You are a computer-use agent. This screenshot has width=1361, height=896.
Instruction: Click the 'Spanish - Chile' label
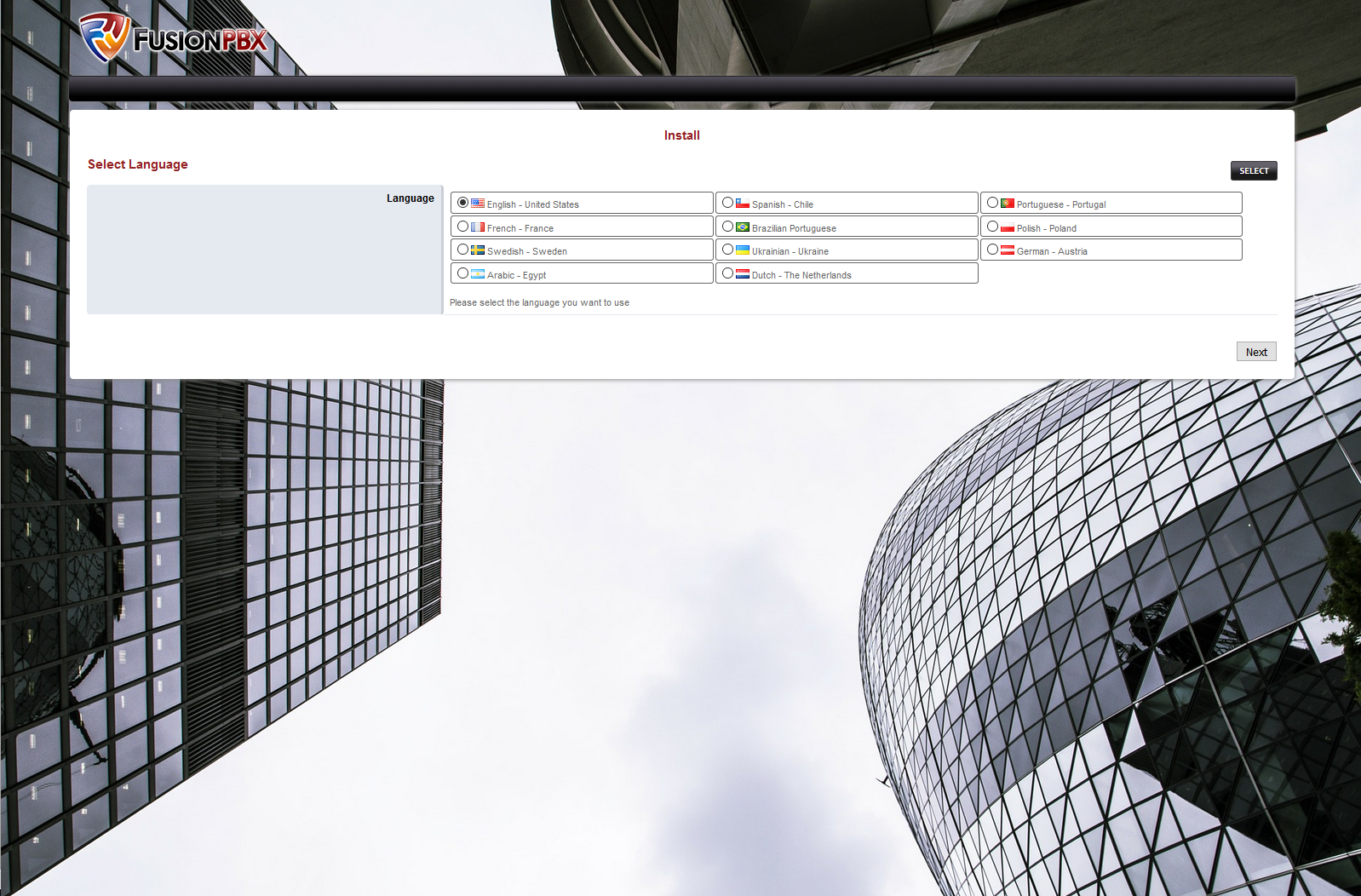coord(783,204)
